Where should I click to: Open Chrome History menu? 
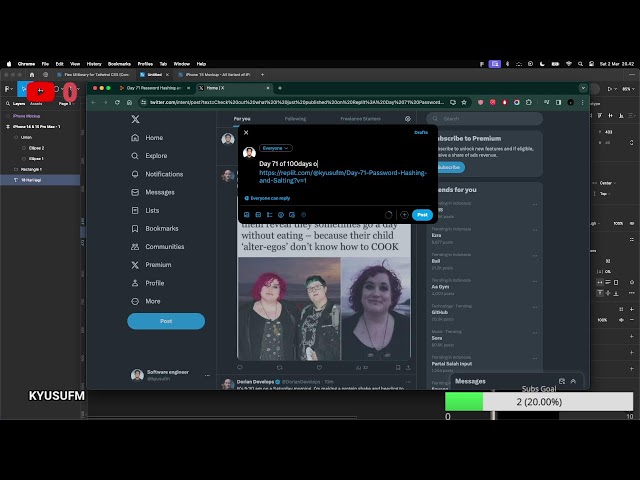click(94, 64)
